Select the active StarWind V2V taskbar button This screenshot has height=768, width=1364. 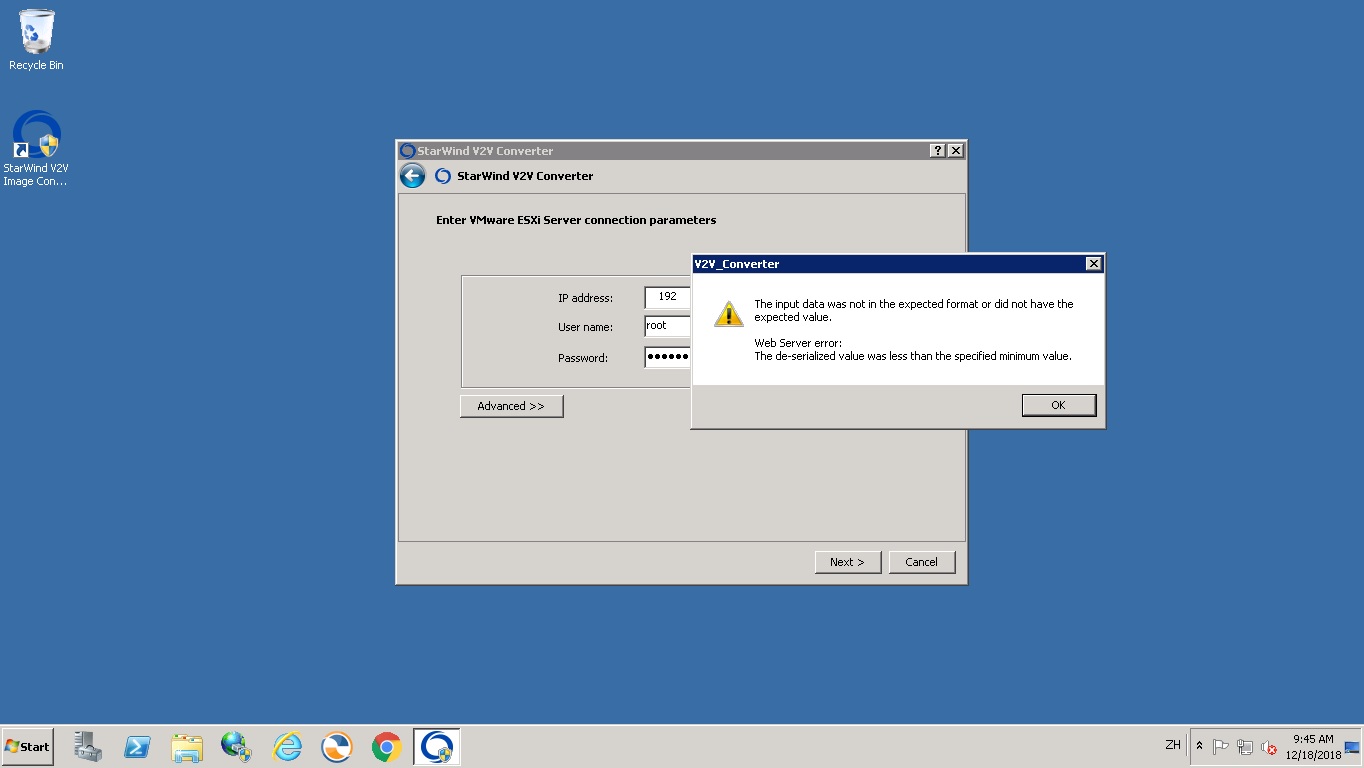pyautogui.click(x=437, y=747)
